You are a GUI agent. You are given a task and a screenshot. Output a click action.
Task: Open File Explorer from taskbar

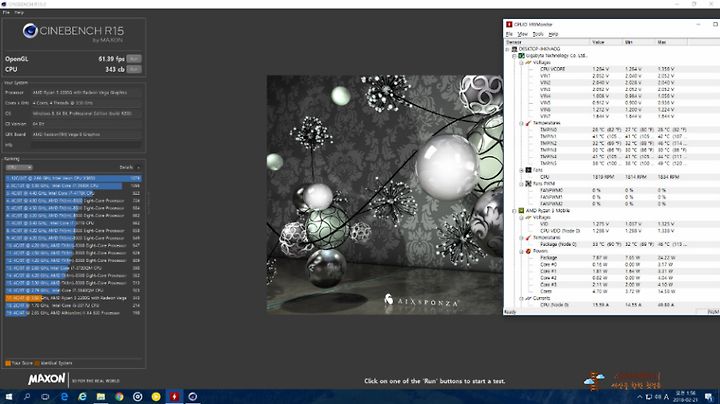tap(101, 397)
